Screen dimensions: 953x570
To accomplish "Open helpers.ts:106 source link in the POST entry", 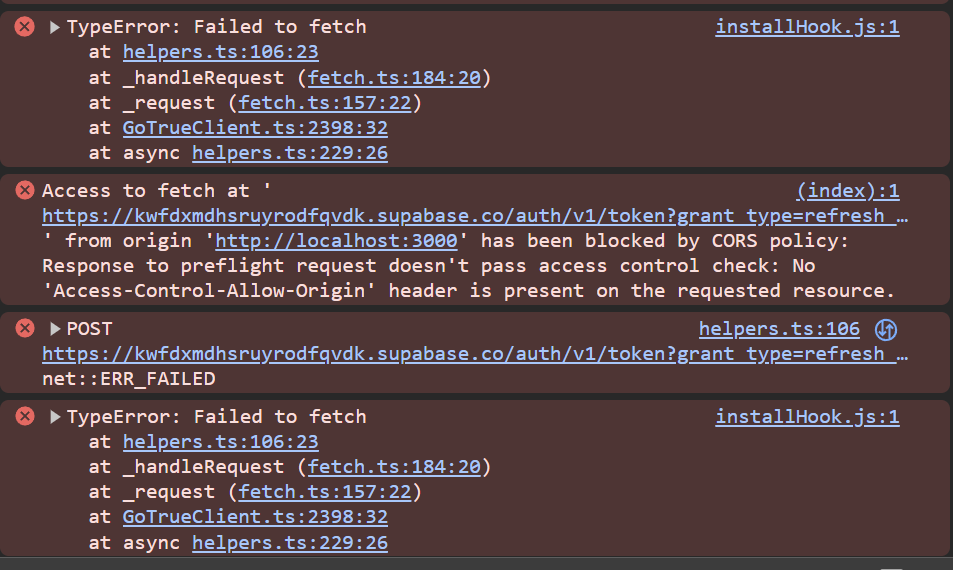I will click(779, 329).
